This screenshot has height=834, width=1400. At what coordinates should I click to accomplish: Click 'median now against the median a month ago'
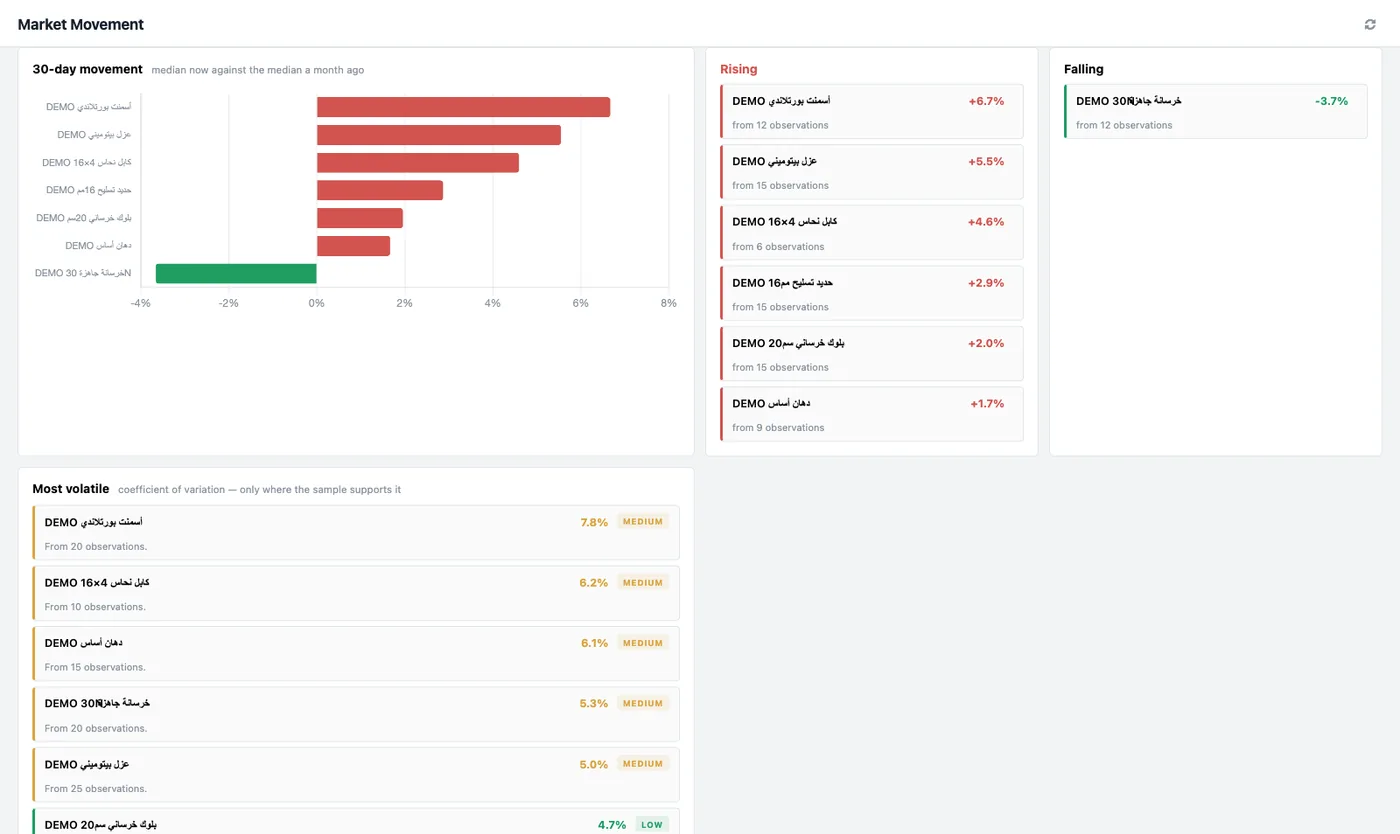pos(258,70)
